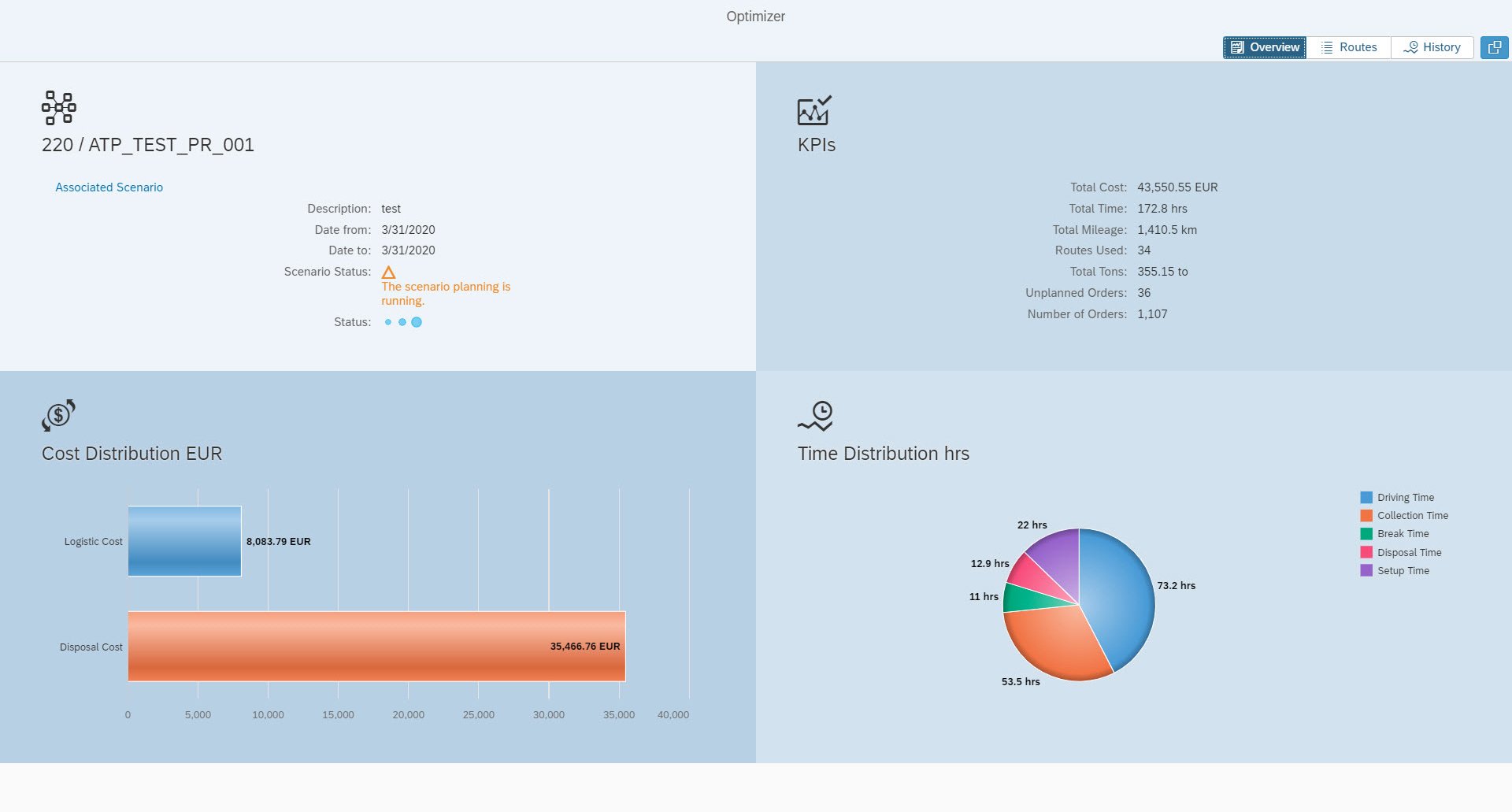Screen dimensions: 1512x812
Task: Click the share/export icon button at top right
Action: 1494,47
